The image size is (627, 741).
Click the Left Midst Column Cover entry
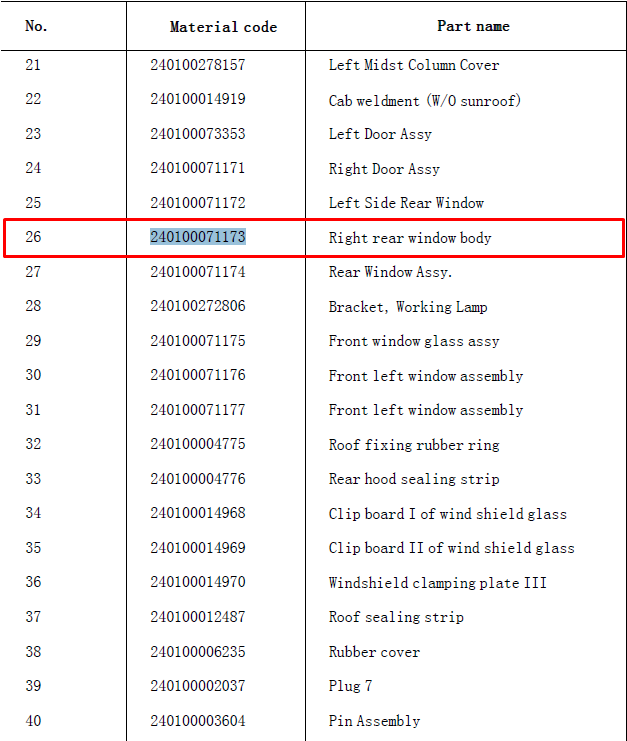click(x=414, y=65)
